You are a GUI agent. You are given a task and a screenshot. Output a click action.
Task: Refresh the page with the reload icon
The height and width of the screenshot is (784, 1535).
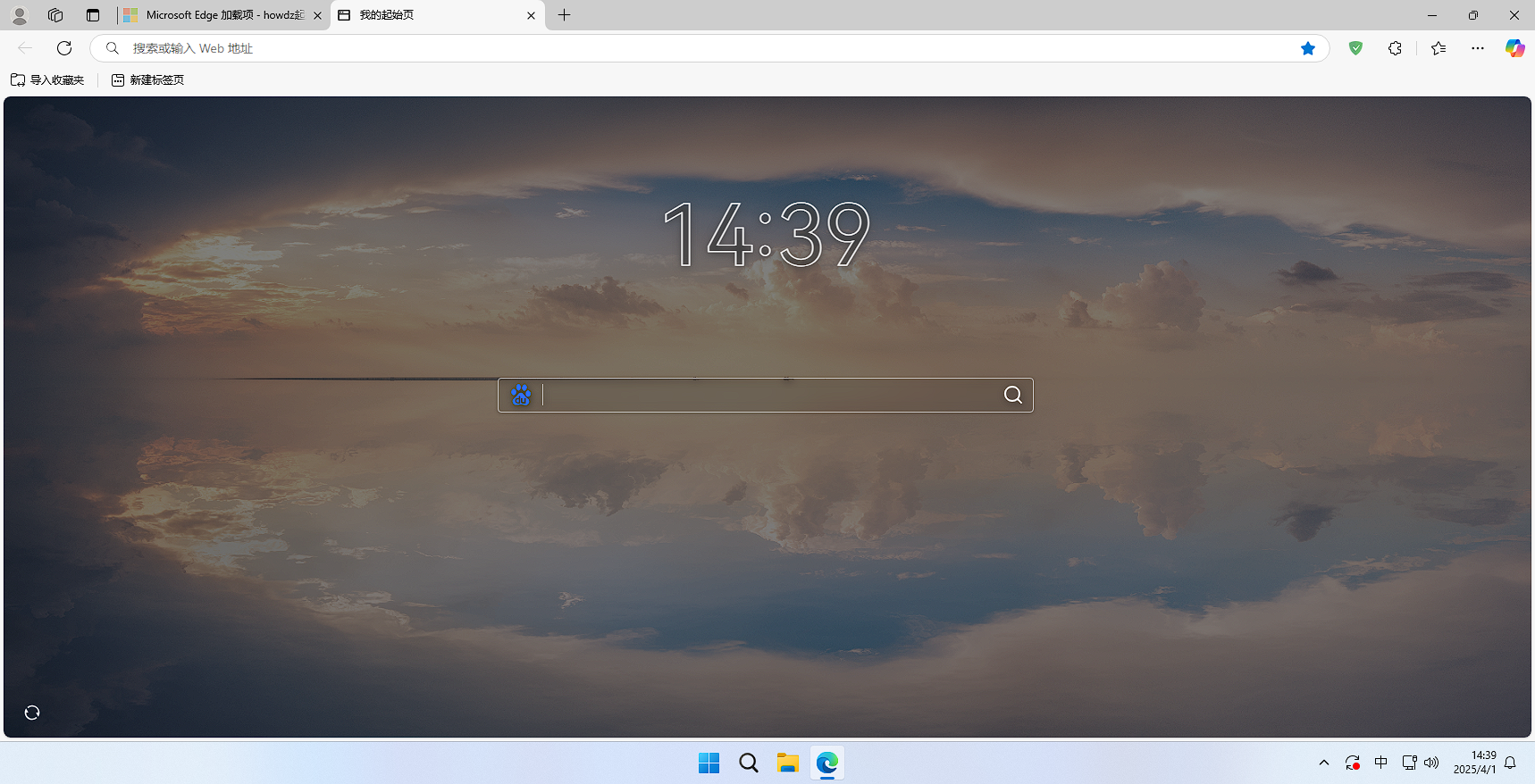pyautogui.click(x=64, y=48)
